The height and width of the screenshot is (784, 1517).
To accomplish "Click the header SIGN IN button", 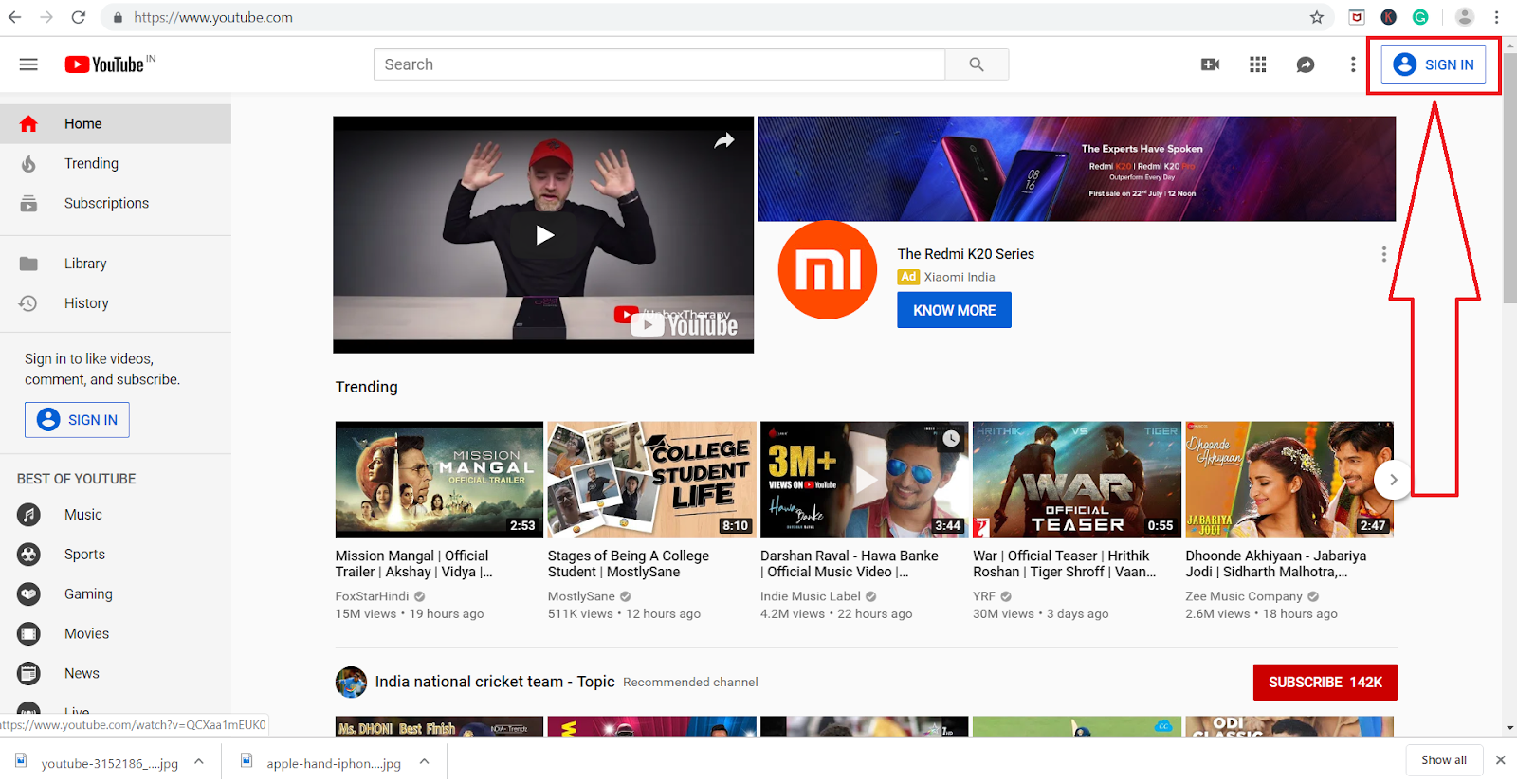I will pyautogui.click(x=1433, y=64).
